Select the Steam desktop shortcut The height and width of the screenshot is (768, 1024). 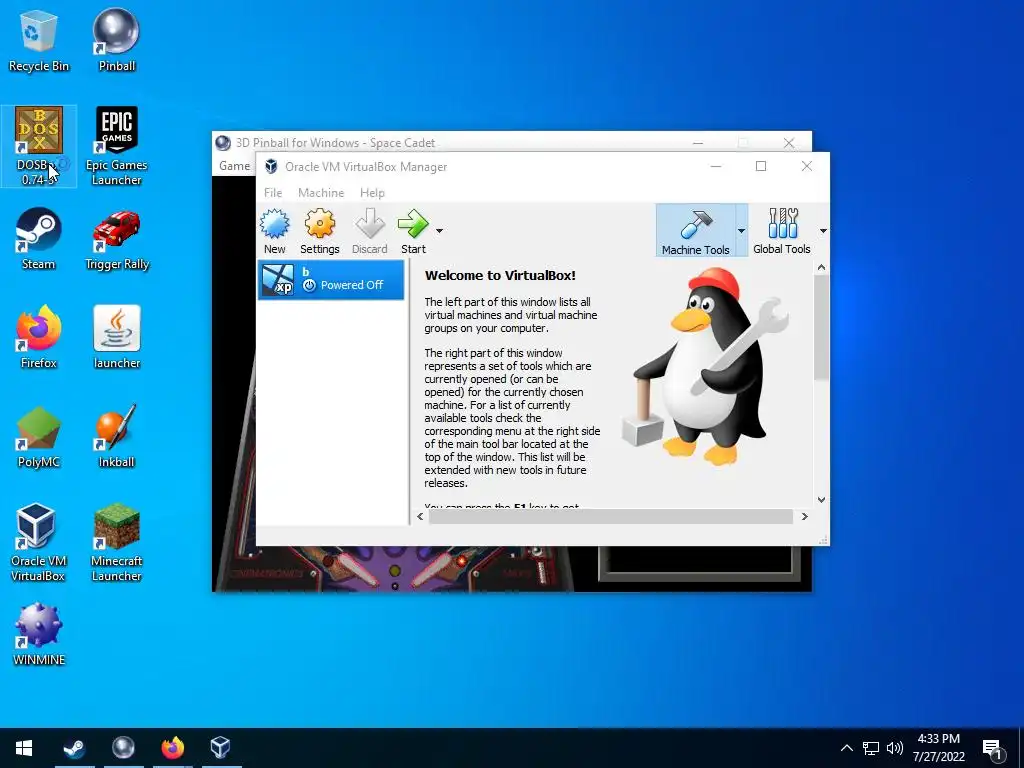(x=39, y=238)
